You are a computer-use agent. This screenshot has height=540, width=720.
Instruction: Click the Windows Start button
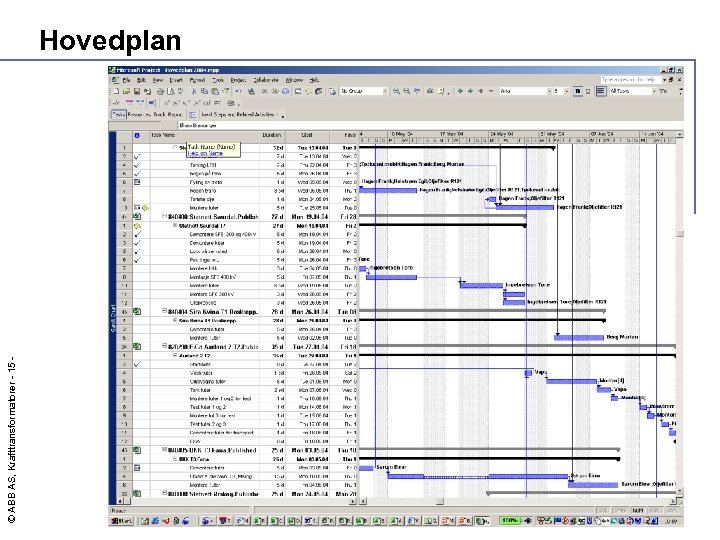coord(122,521)
